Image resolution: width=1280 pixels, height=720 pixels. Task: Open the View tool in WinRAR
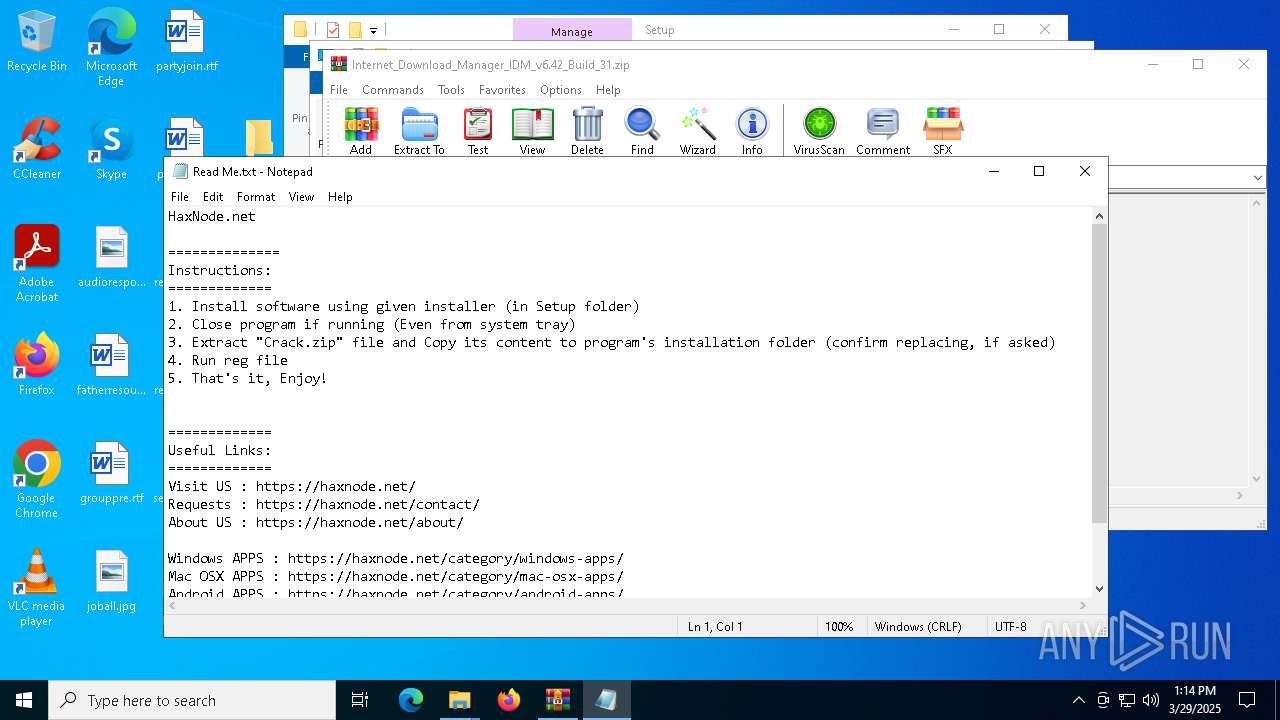(x=532, y=131)
